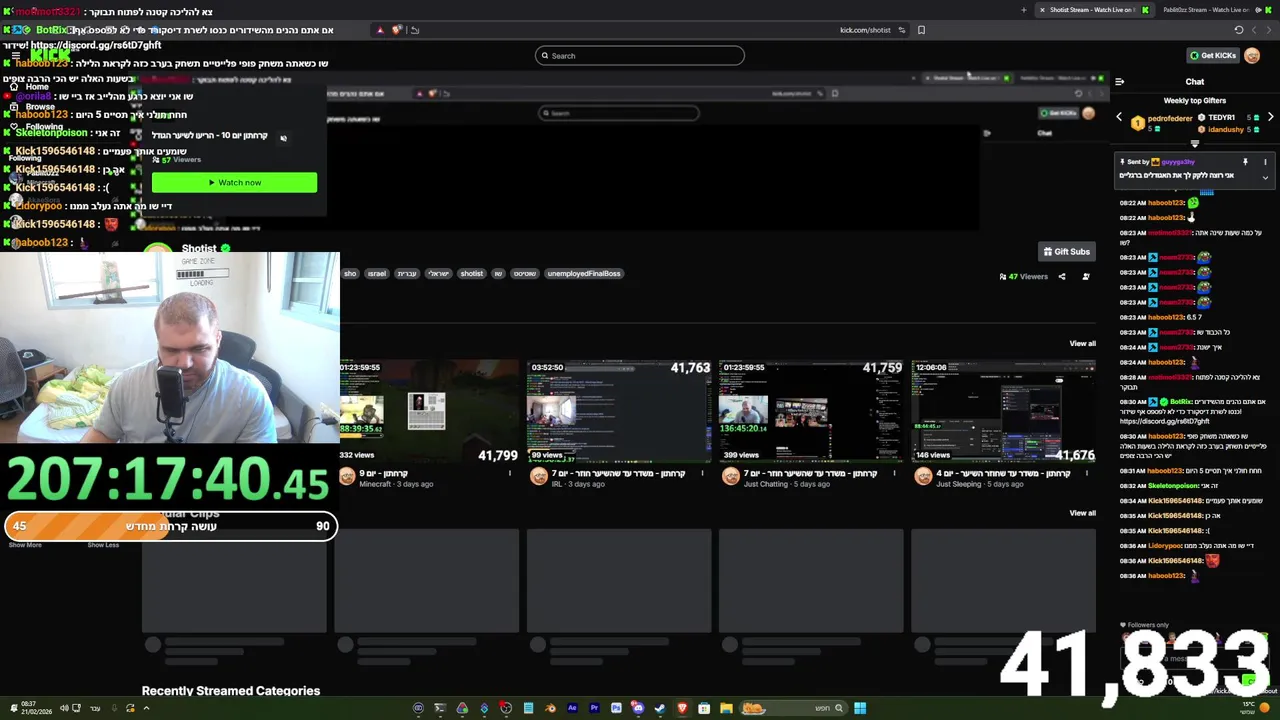Click the idandushy top gifter name
Viewport: 1280px width, 720px height.
tap(1226, 130)
